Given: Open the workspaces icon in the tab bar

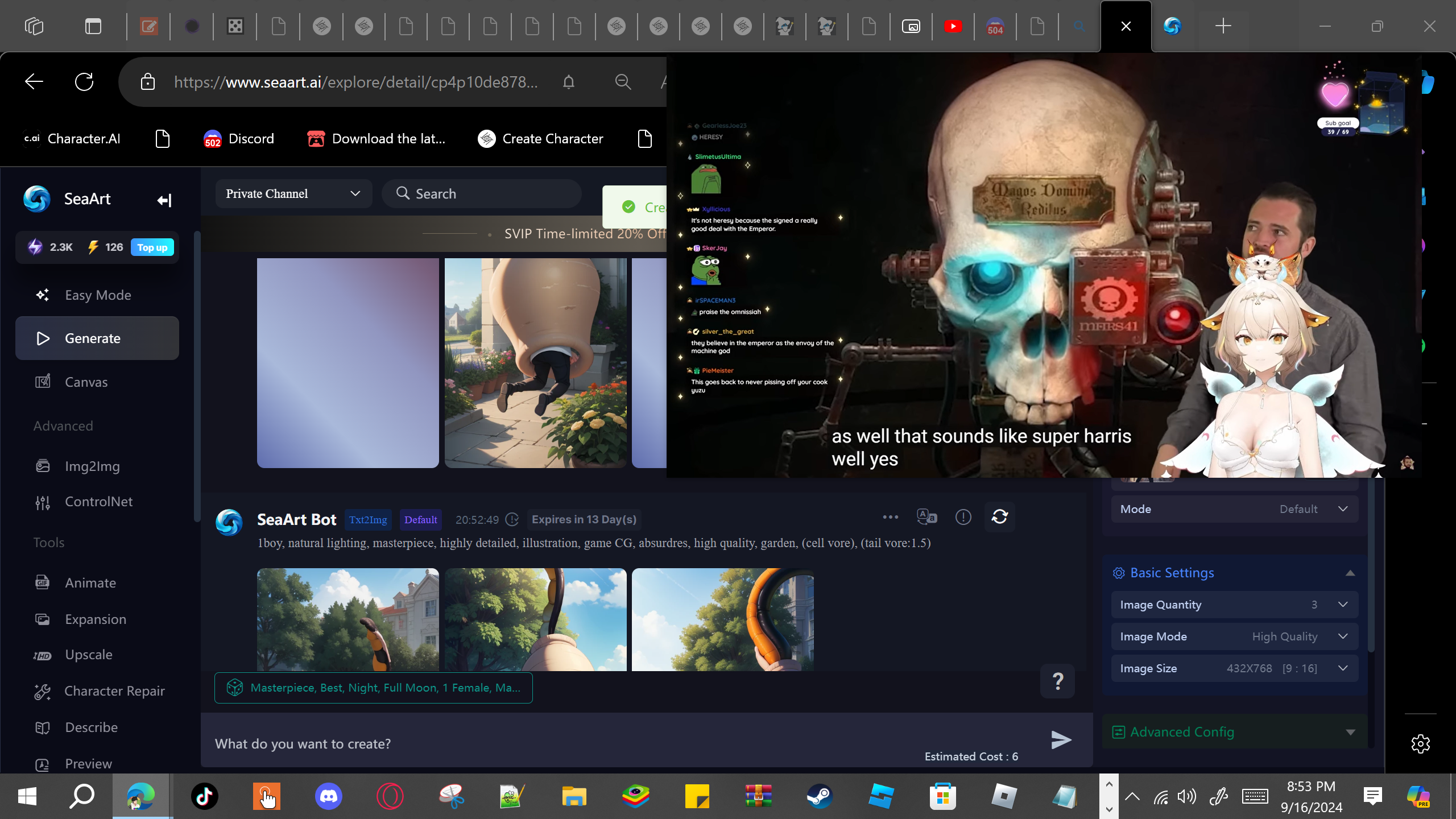Looking at the screenshot, I should (x=34, y=26).
